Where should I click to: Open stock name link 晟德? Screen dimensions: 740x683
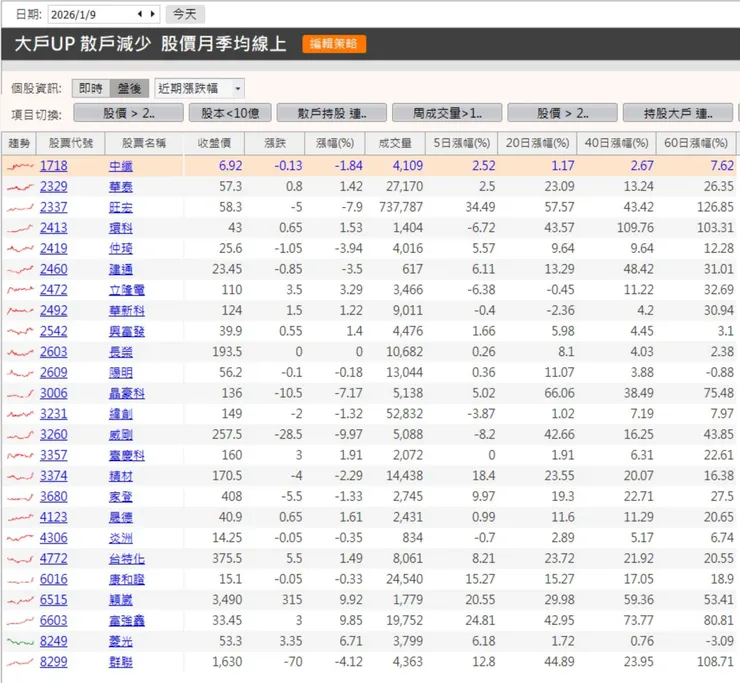pyautogui.click(x=121, y=518)
